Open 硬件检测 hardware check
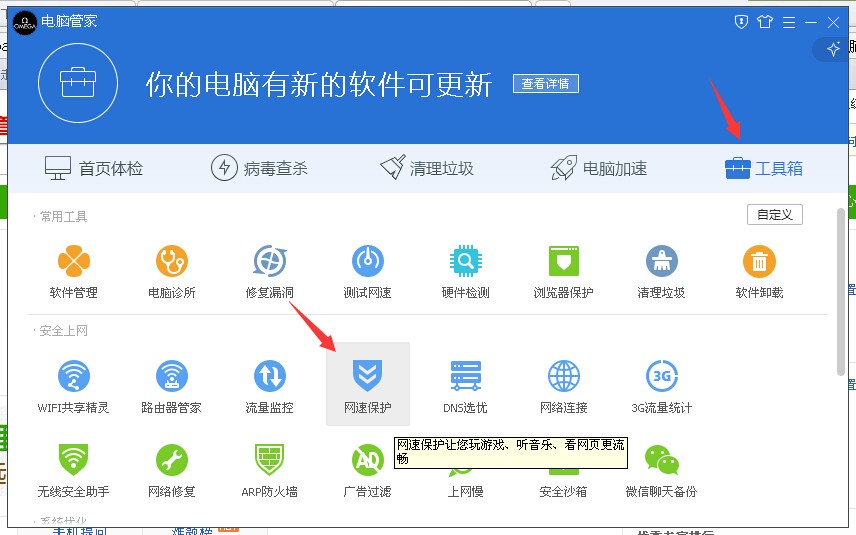 [x=465, y=272]
